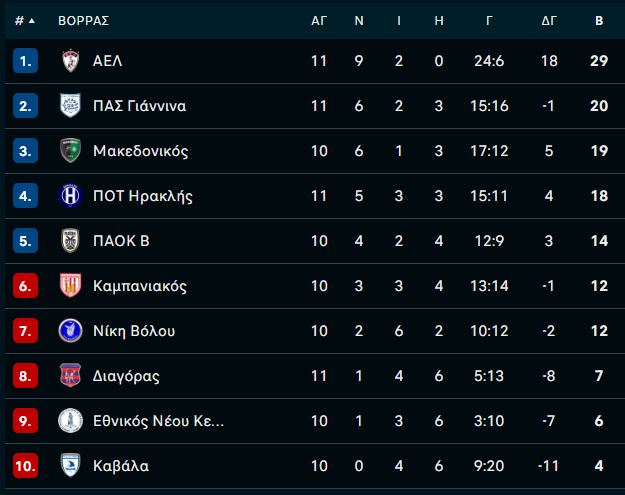Screen dimensions: 625x495
Task: Click the red position 10 badge
Action: coord(26,466)
